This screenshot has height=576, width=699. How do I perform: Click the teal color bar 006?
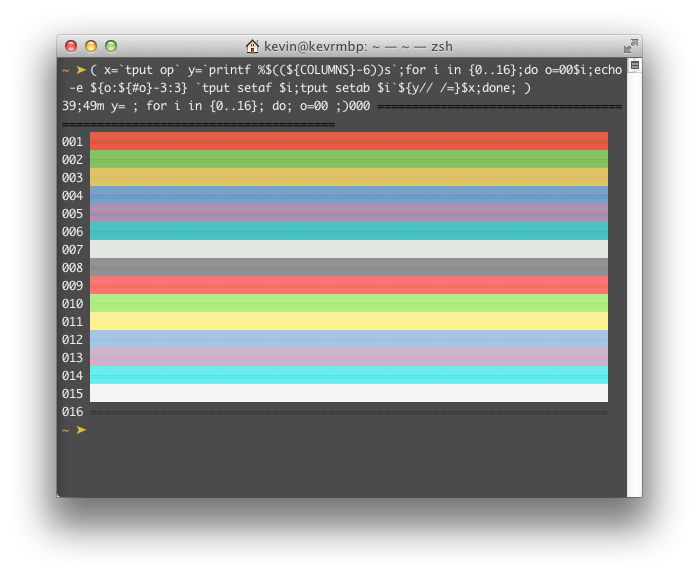click(x=349, y=231)
